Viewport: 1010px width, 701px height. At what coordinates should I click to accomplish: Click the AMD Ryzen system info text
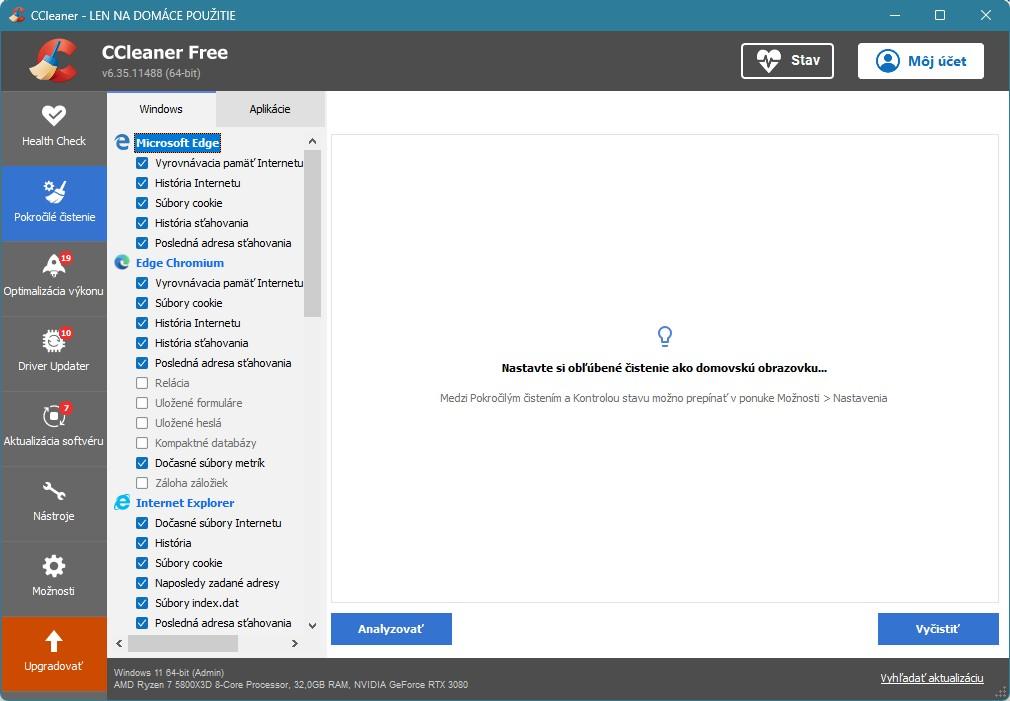(x=291, y=684)
